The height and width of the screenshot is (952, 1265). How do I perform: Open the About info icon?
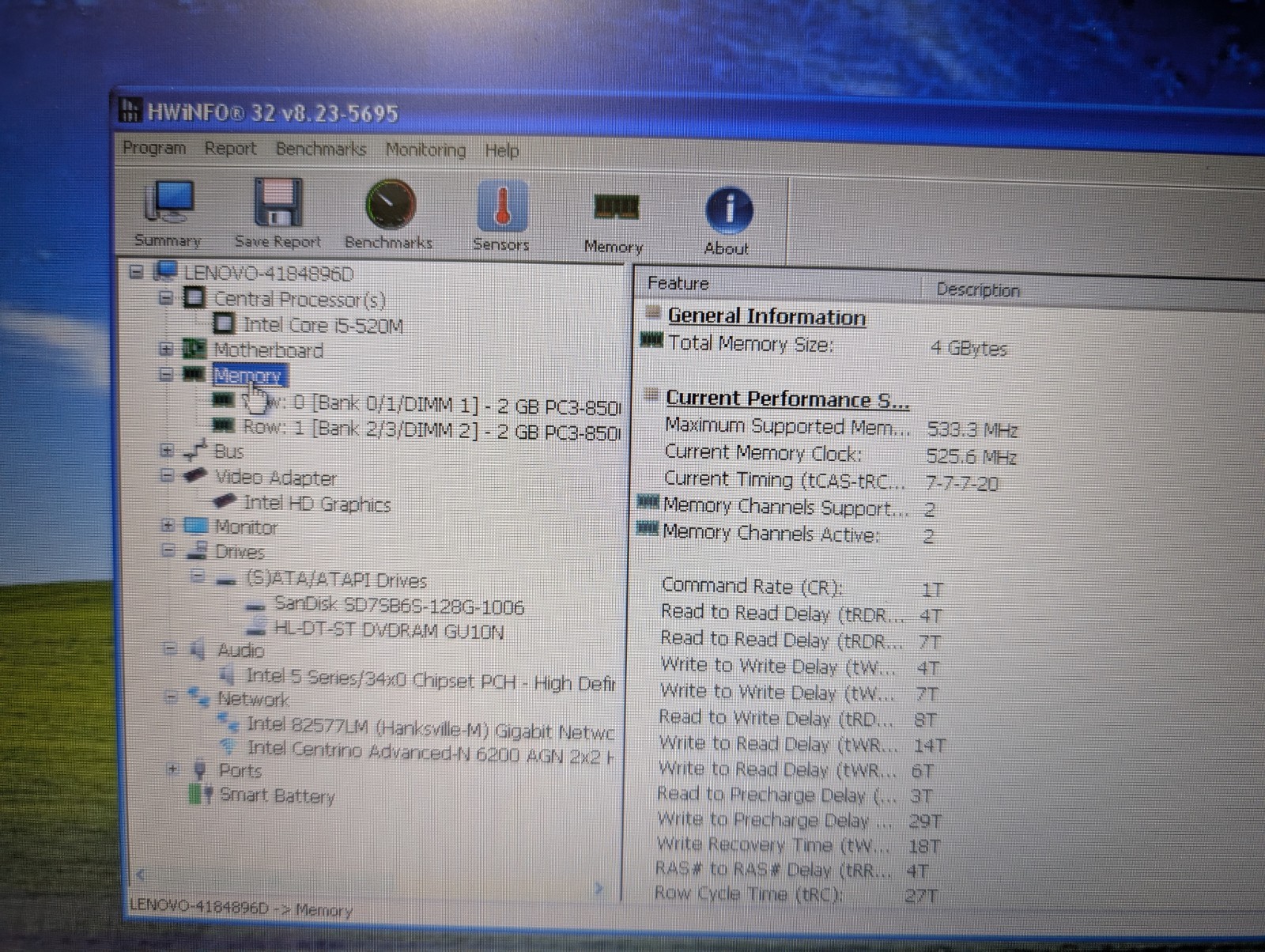(x=728, y=210)
